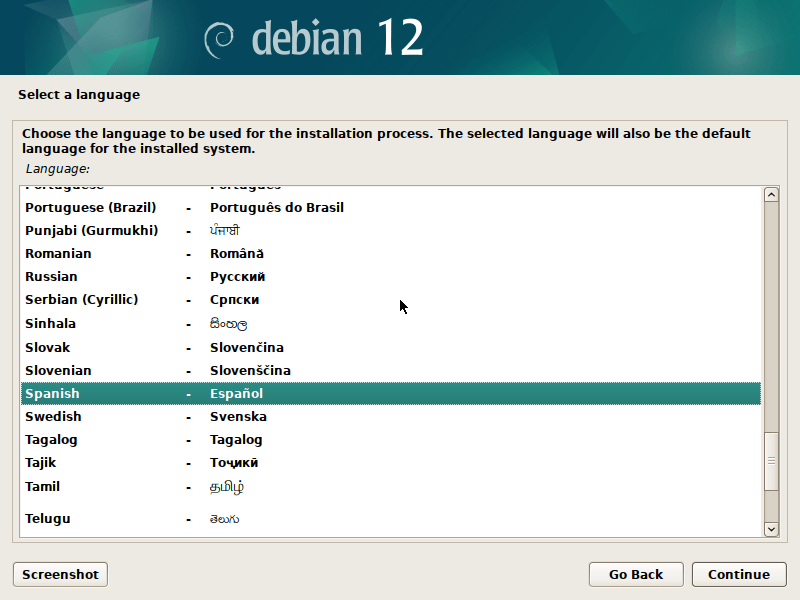Select Telugu in the language list
Viewport: 800px width, 600px height.
pos(391,519)
